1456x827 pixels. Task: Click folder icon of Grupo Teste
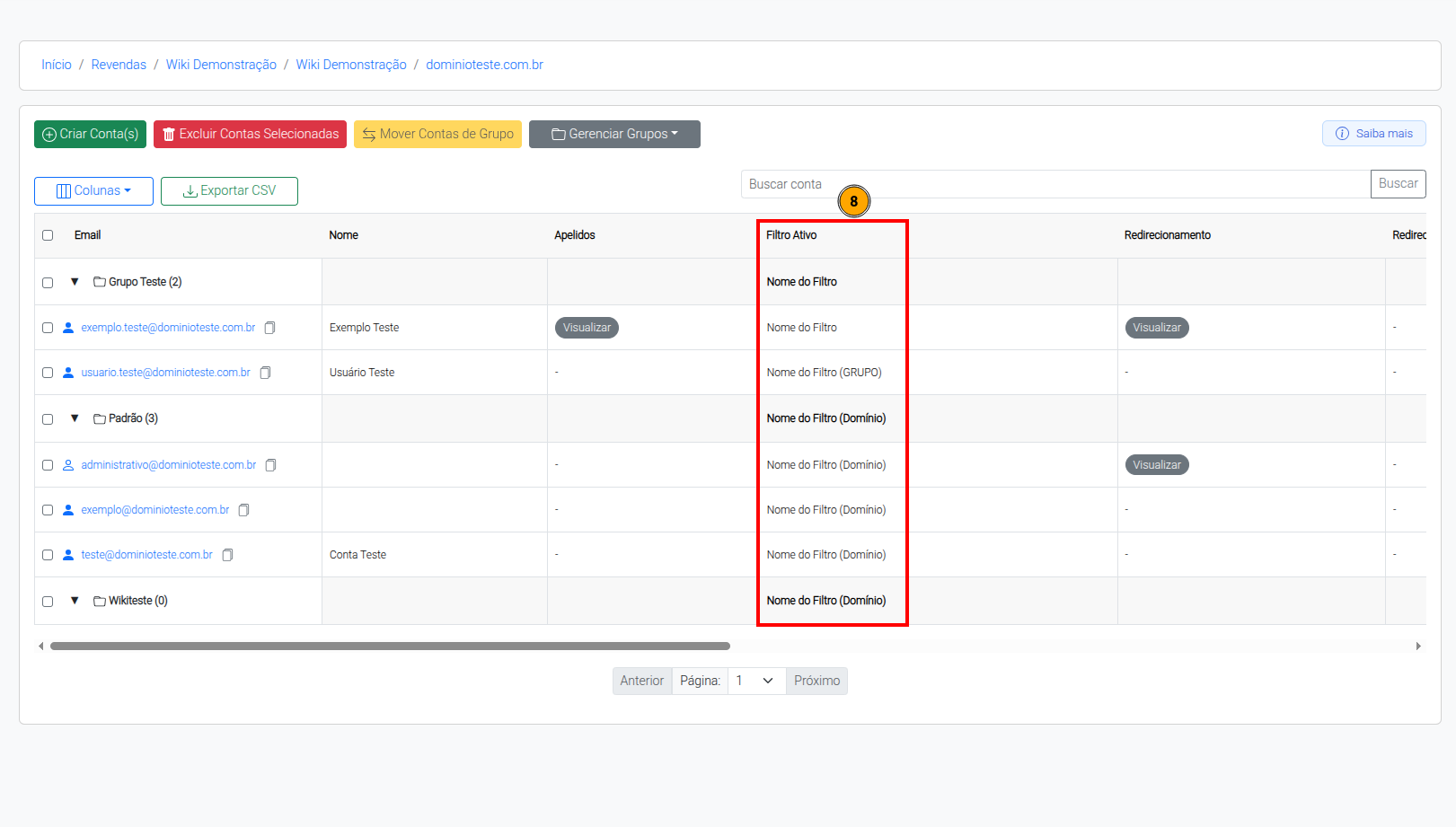click(x=100, y=282)
